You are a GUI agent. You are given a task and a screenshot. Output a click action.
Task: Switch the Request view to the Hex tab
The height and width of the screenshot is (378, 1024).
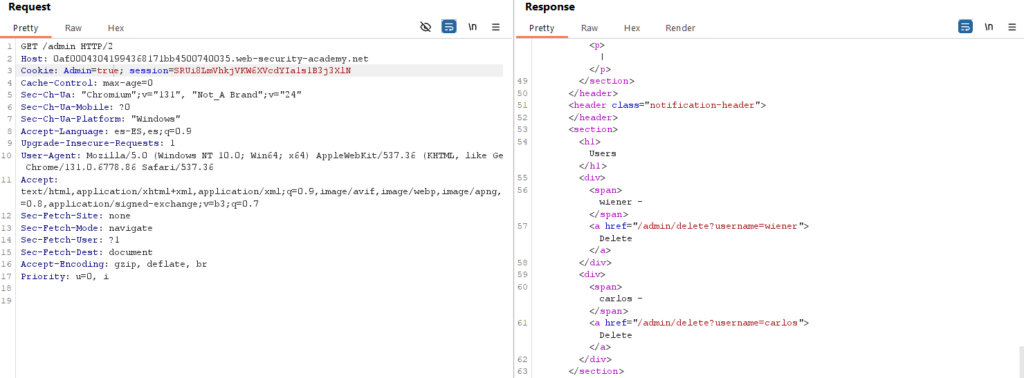coord(116,28)
